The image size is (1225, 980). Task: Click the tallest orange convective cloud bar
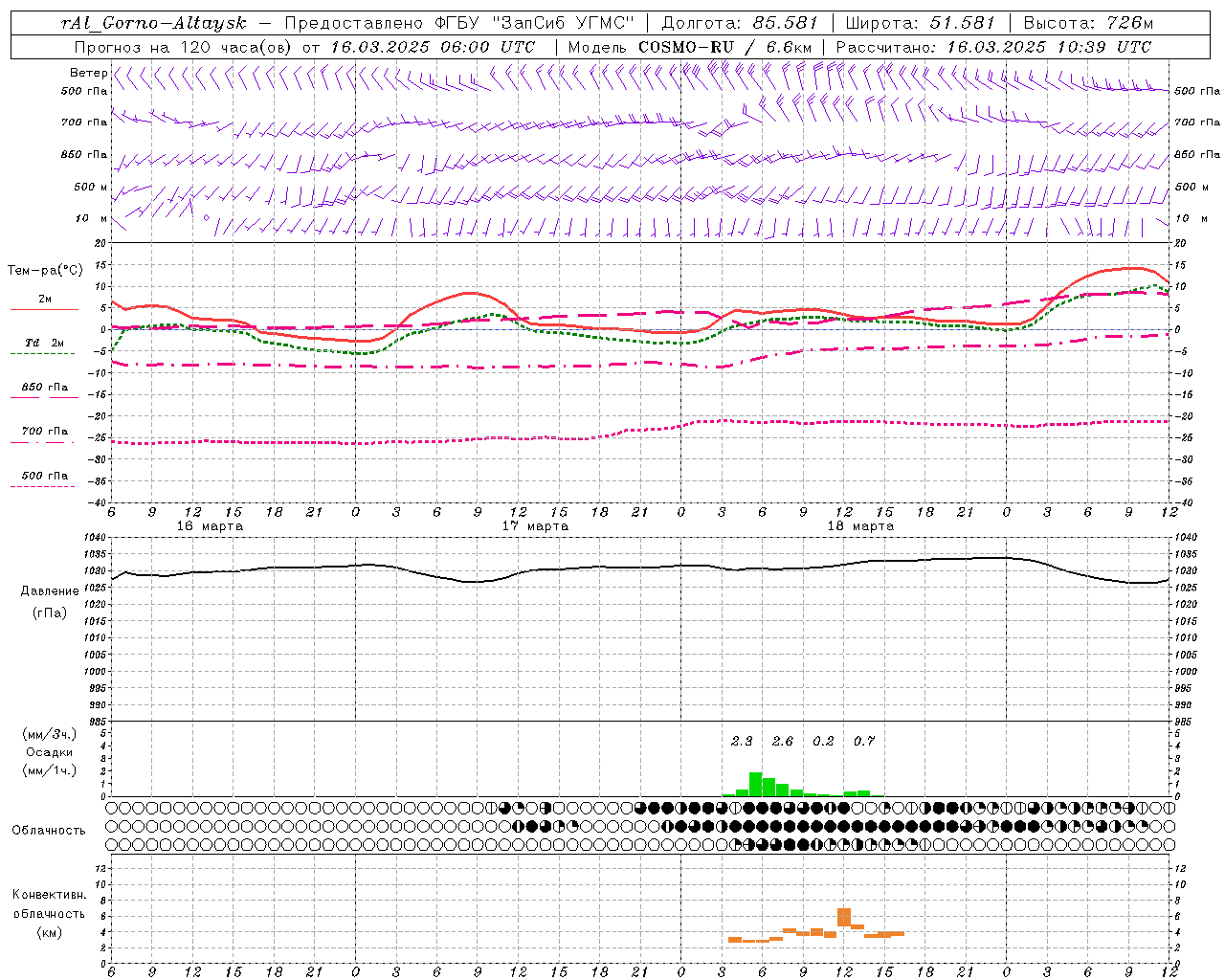[844, 917]
